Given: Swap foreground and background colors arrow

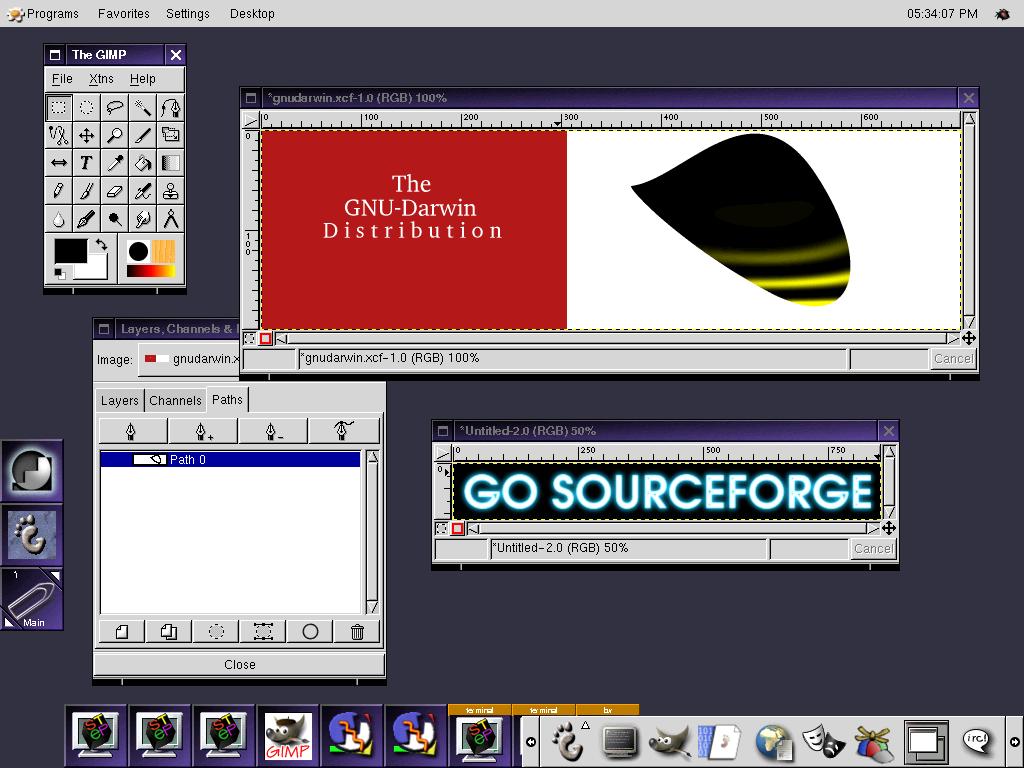Looking at the screenshot, I should pyautogui.click(x=101, y=245).
